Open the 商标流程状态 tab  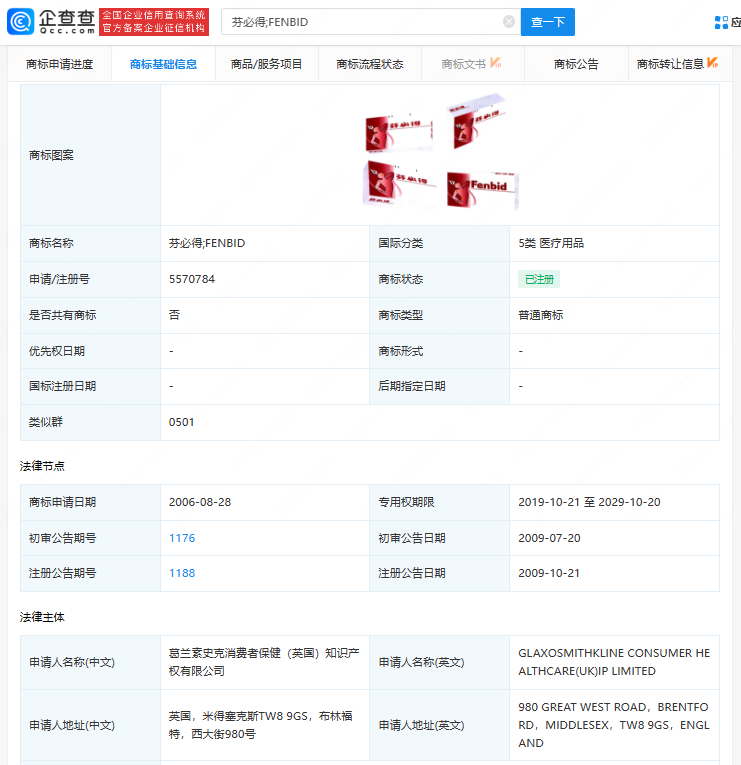[370, 64]
